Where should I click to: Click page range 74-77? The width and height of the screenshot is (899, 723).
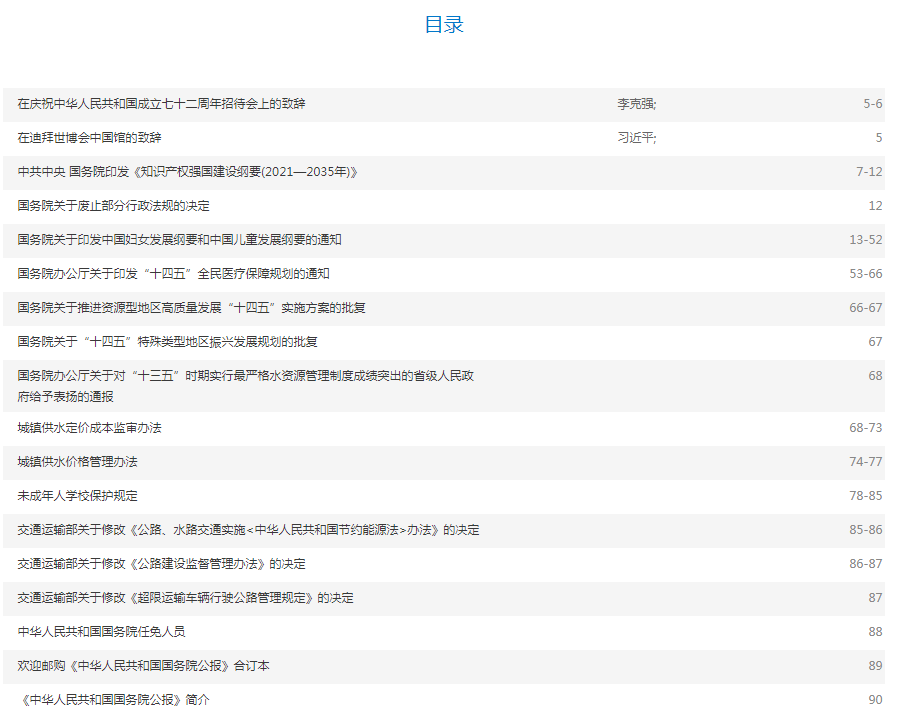[x=866, y=462]
